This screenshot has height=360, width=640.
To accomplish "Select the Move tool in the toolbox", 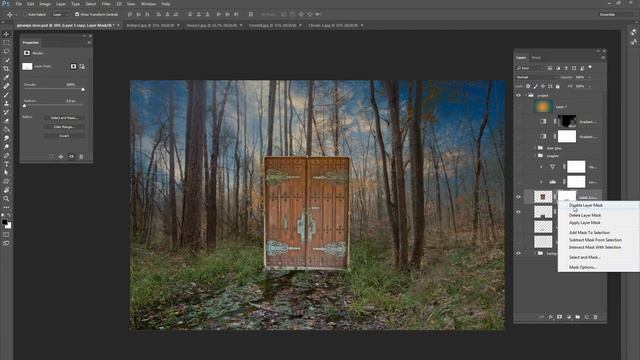I will [6, 34].
